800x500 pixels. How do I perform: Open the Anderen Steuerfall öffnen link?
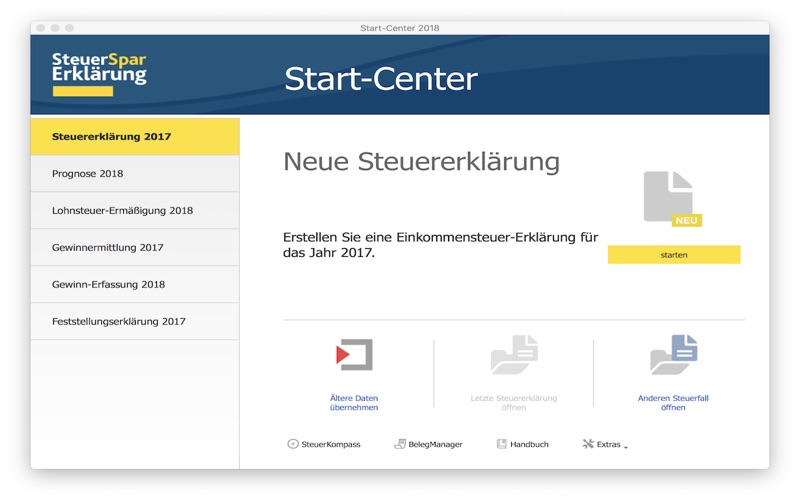coord(673,403)
